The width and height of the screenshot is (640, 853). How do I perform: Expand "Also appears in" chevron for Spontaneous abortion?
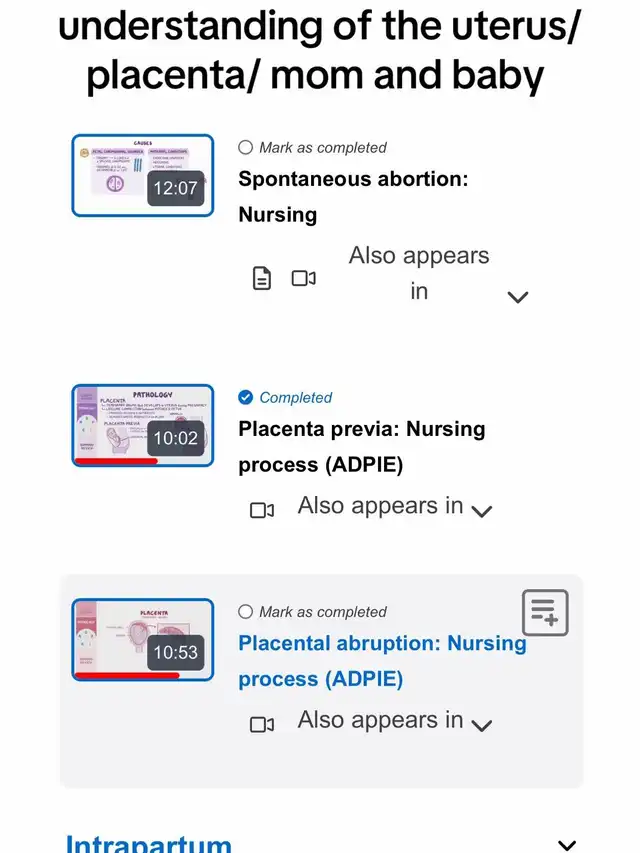(517, 297)
